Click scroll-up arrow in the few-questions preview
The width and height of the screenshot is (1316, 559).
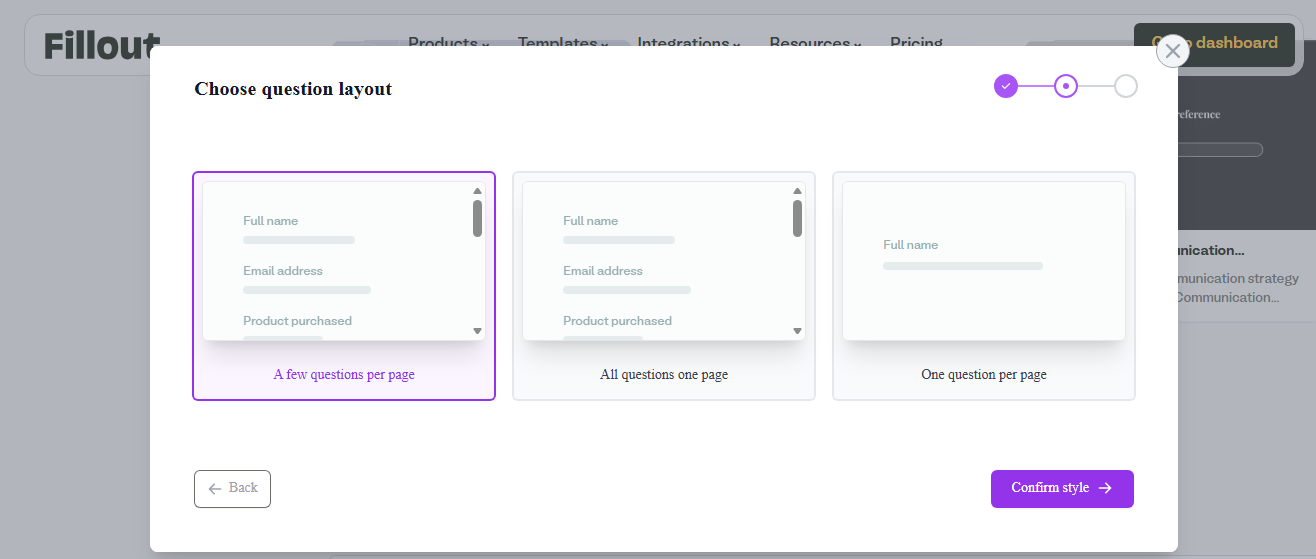(477, 191)
